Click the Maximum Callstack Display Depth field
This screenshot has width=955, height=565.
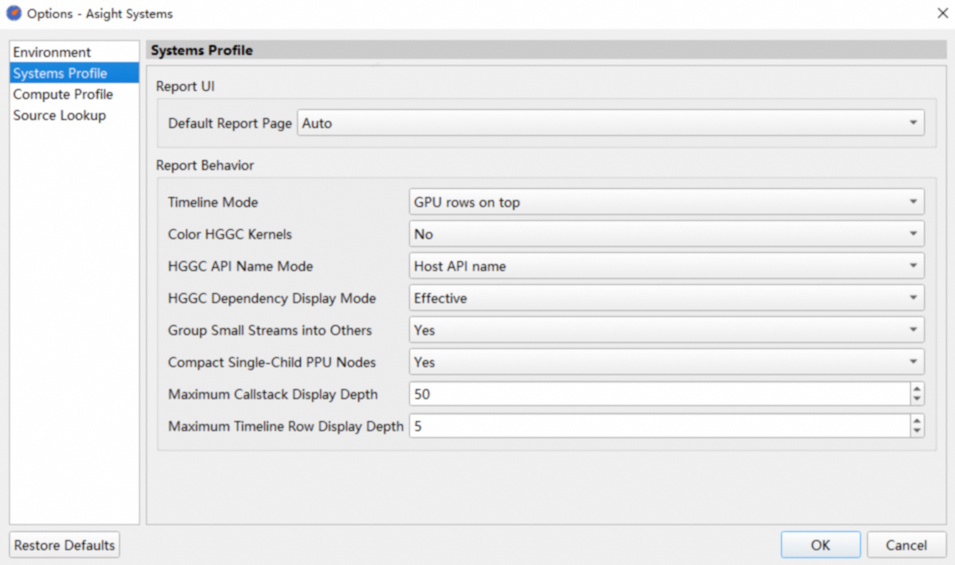[660, 394]
